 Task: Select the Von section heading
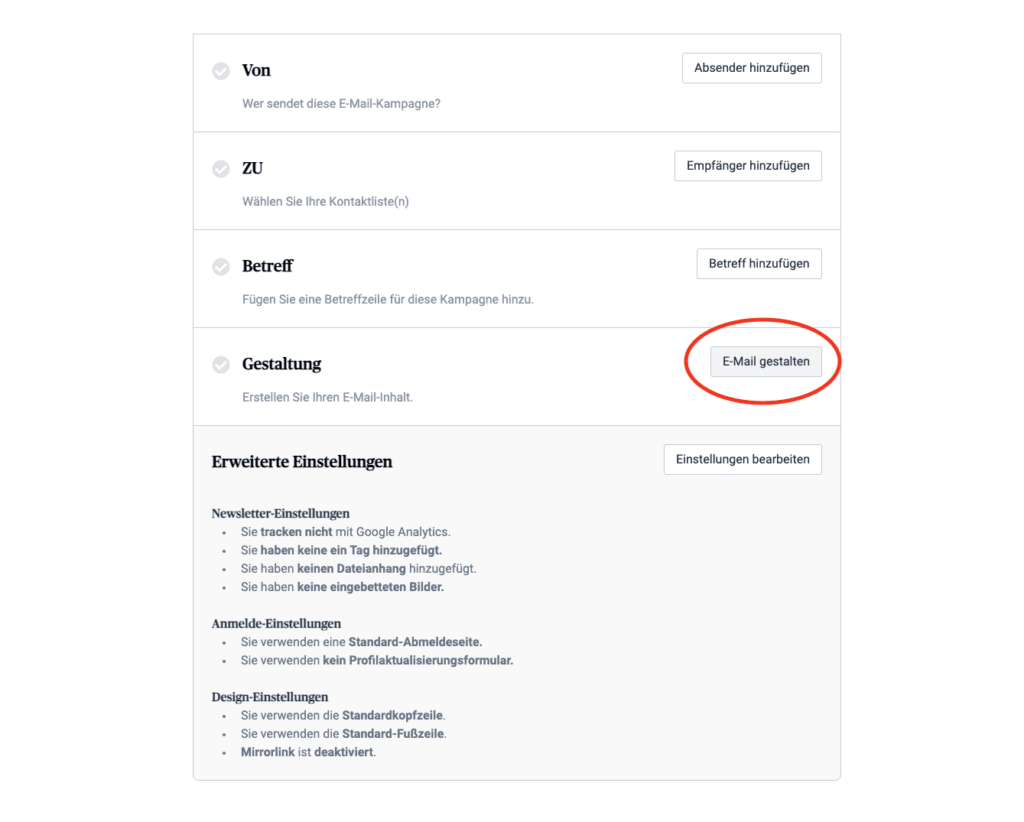pyautogui.click(x=256, y=71)
